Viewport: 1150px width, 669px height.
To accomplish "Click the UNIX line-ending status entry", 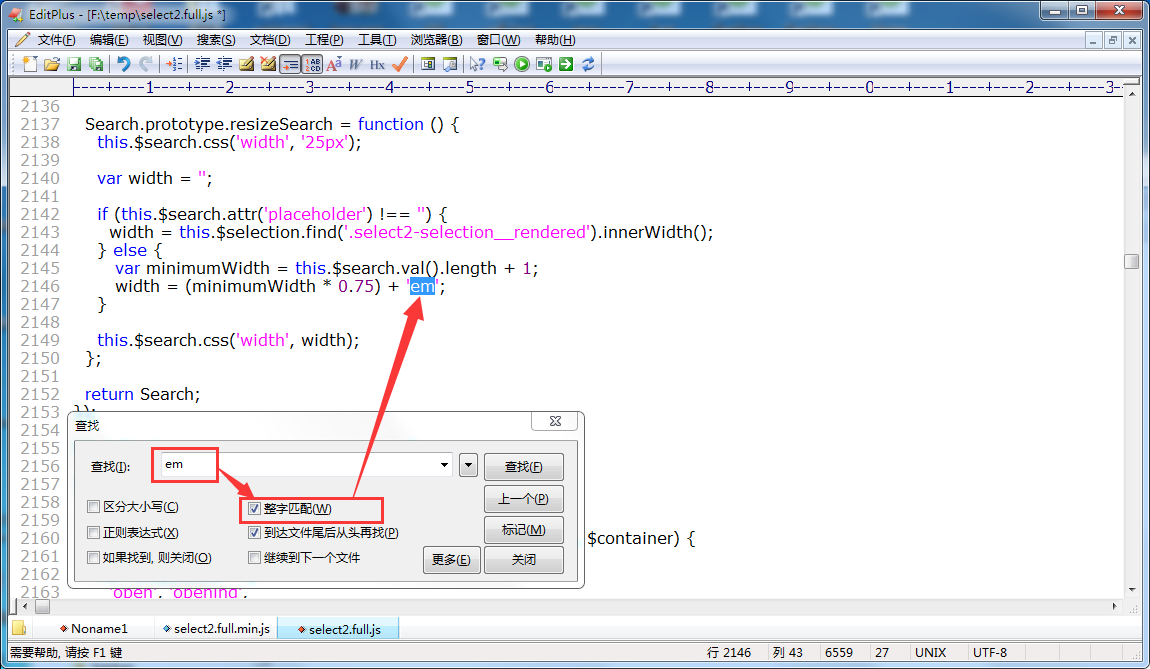I will pos(930,652).
